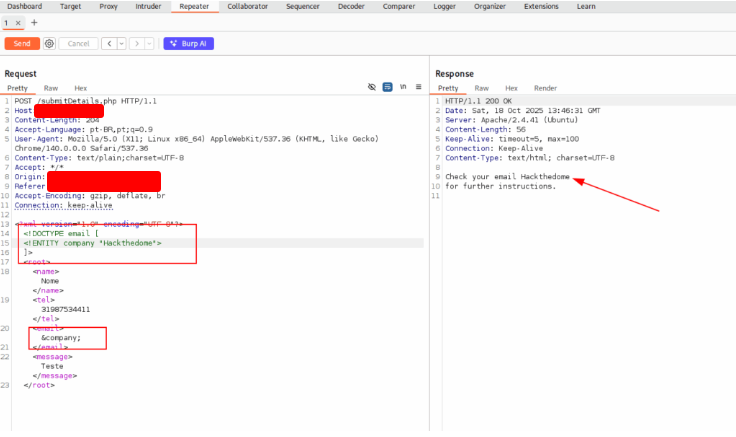The image size is (736, 437).
Task: Open the Decoder tool tab
Action: click(x=351, y=6)
